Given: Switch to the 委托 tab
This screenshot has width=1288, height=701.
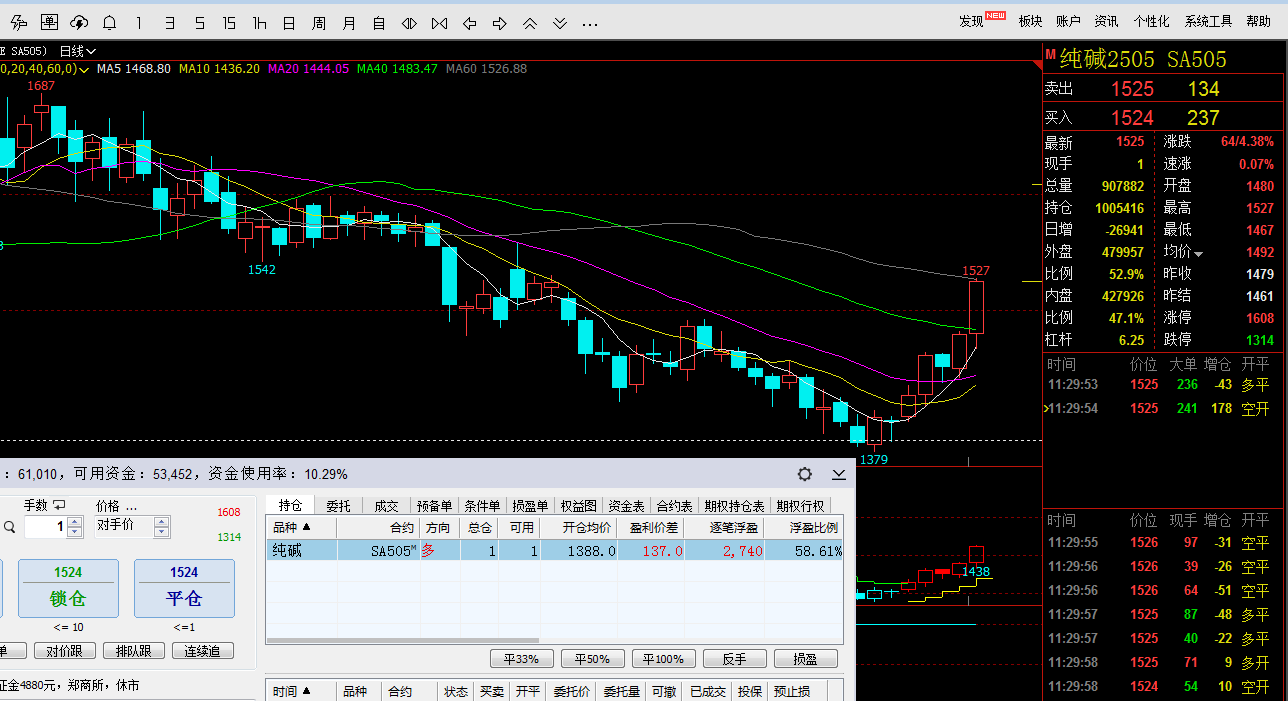Looking at the screenshot, I should coord(338,506).
